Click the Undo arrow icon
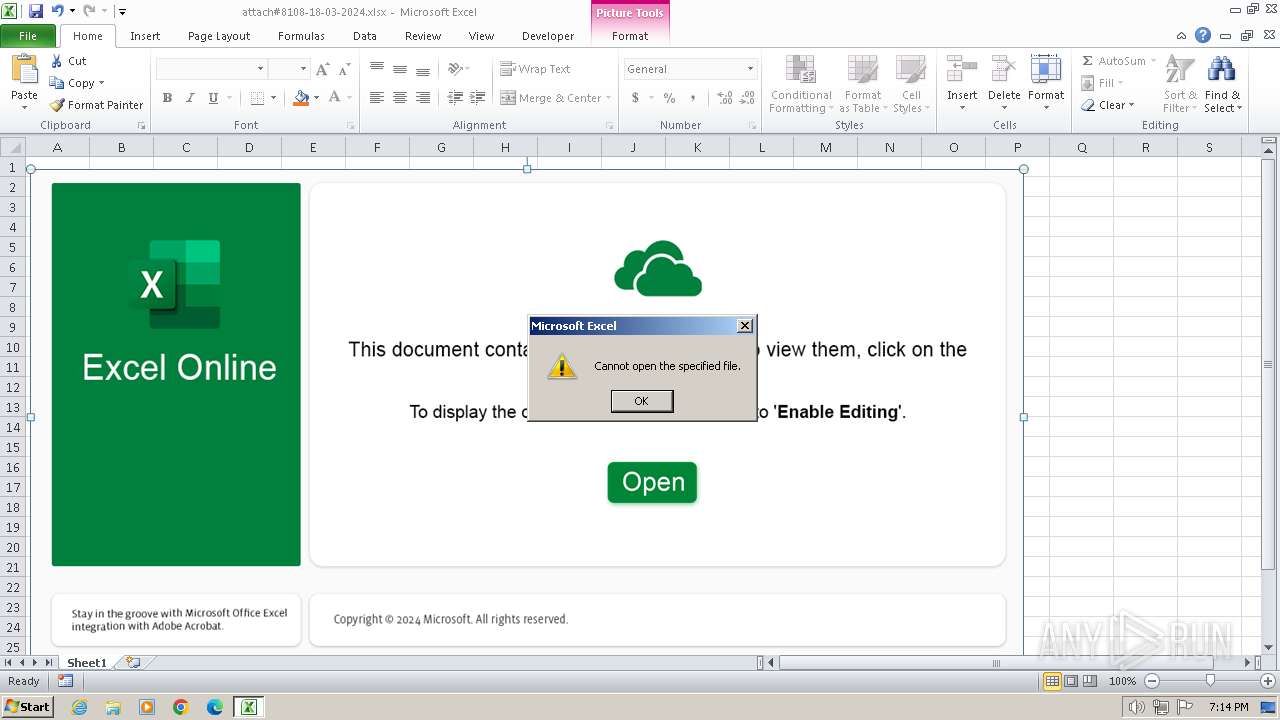 click(58, 11)
